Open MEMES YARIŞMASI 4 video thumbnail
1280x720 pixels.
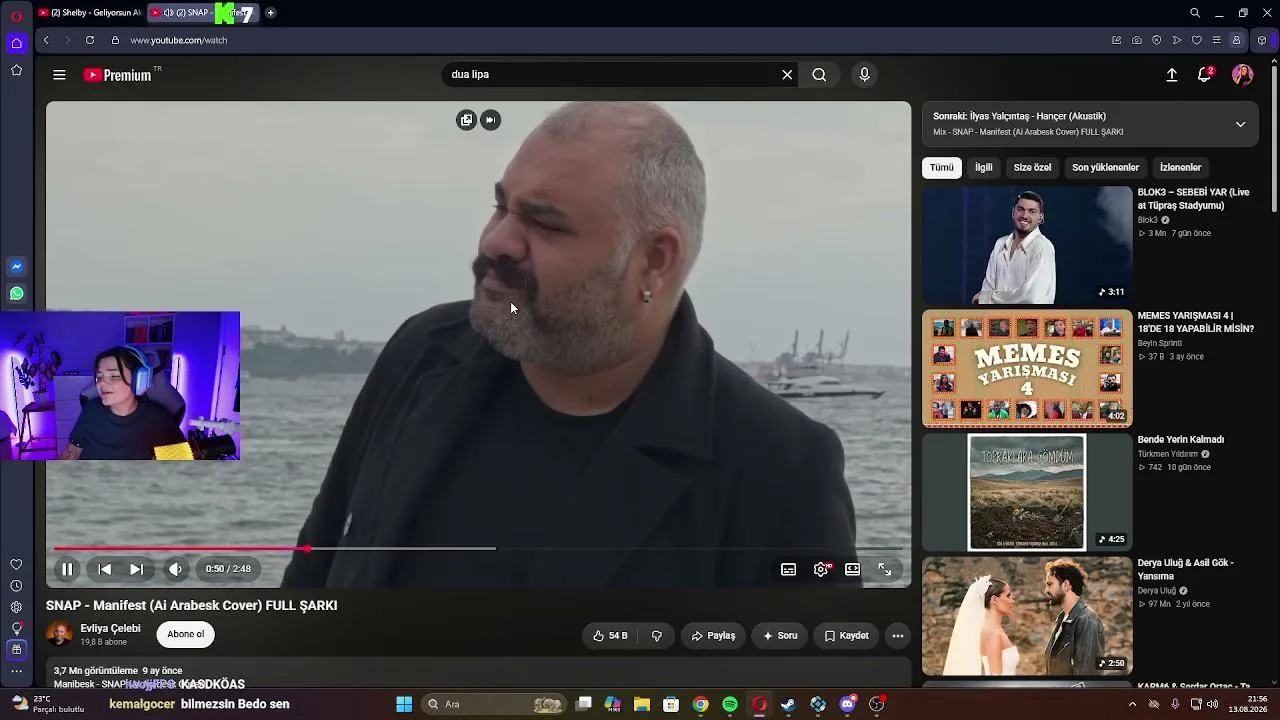1027,368
